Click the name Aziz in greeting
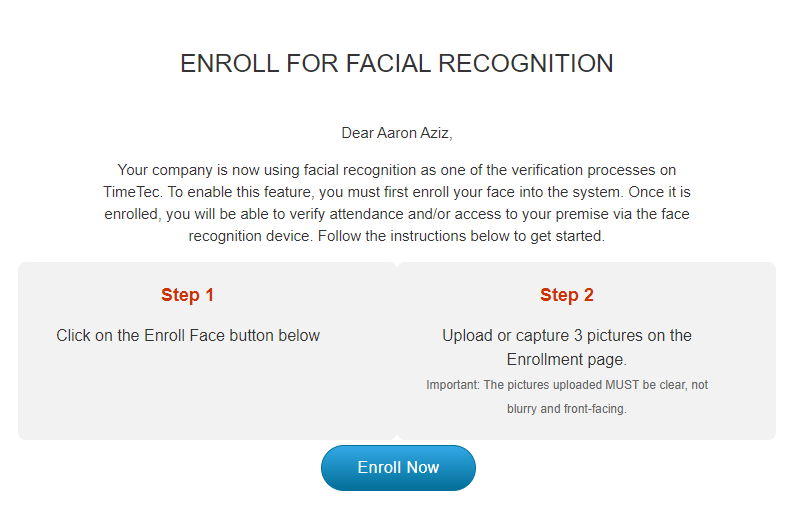Viewport: 790px width, 508px height. coord(437,133)
